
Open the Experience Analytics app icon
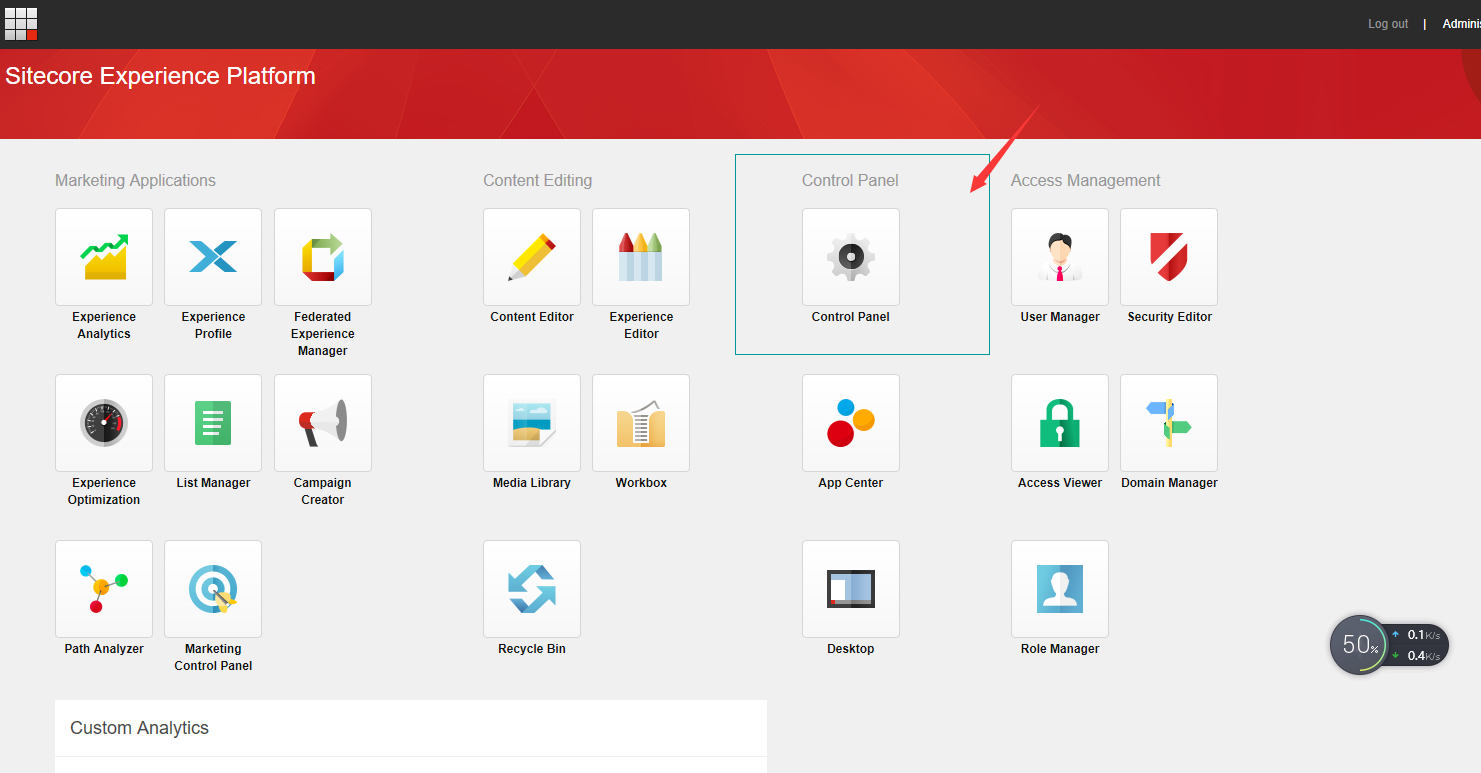point(104,257)
